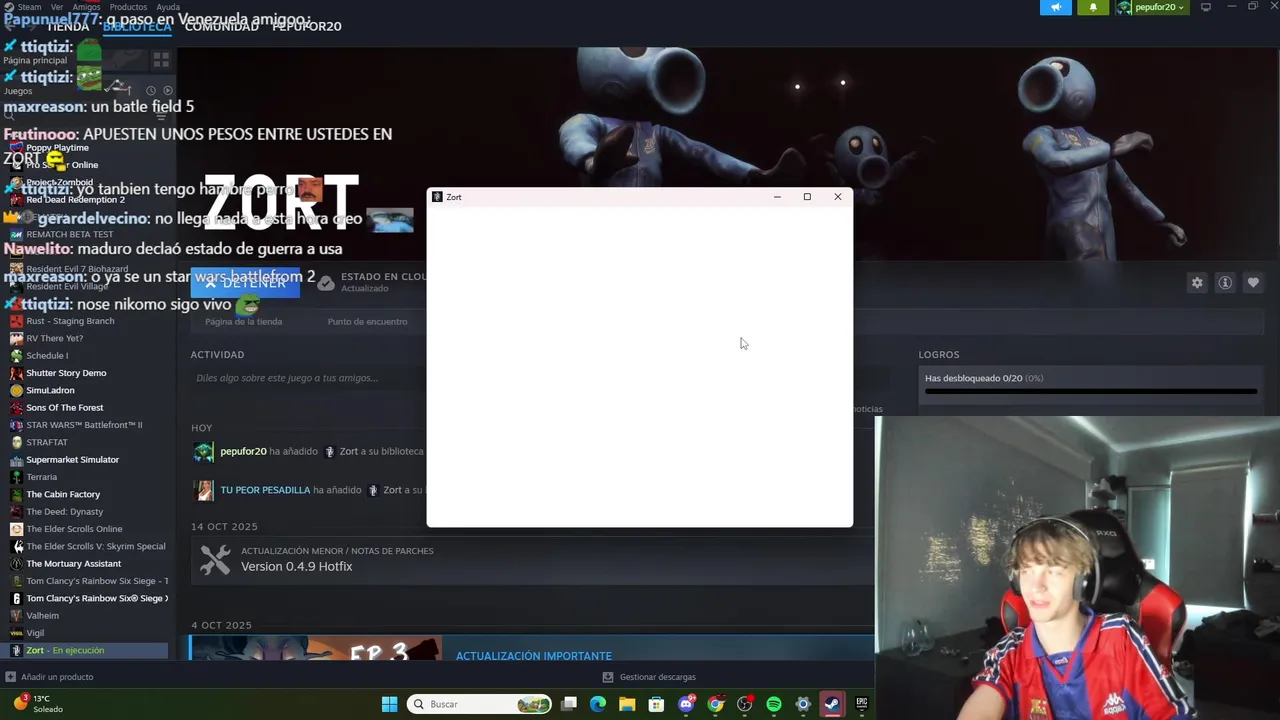The image size is (1280, 720).
Task: Open Spotify from the taskbar
Action: click(774, 704)
